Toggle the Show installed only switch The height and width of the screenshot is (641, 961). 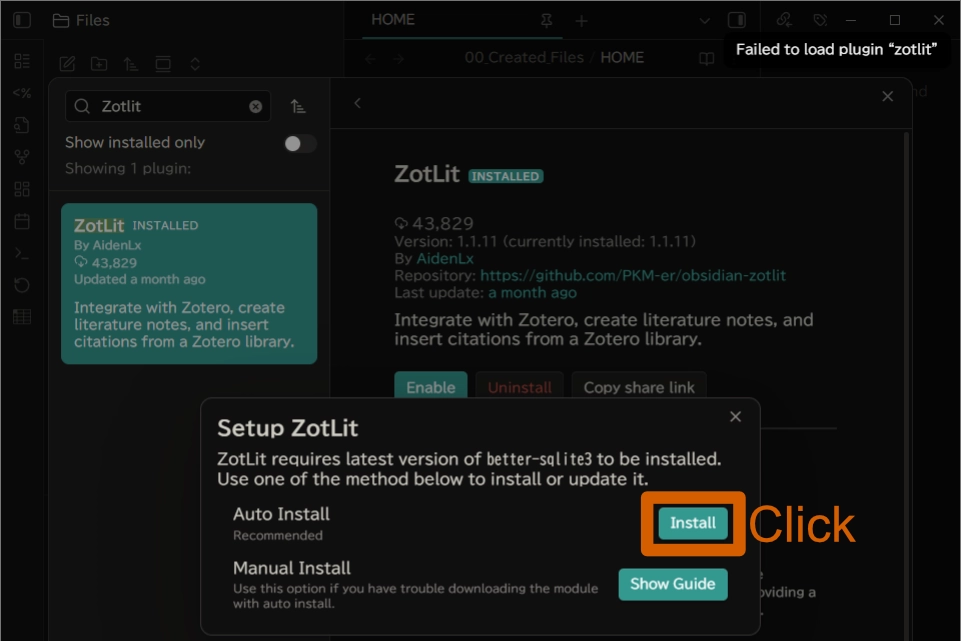pyautogui.click(x=299, y=143)
